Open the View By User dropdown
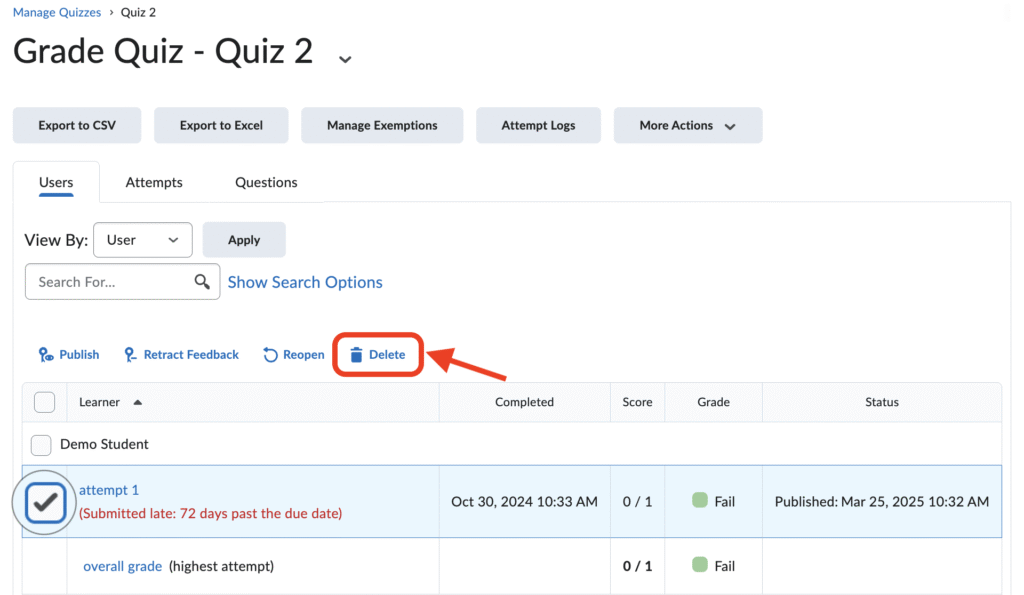 [x=143, y=240]
